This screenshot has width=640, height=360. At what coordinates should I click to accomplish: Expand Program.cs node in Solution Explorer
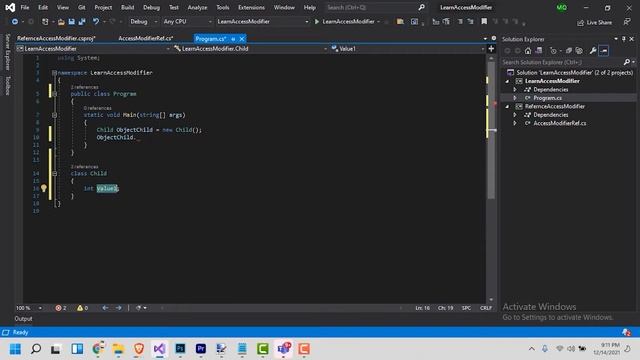click(515, 98)
